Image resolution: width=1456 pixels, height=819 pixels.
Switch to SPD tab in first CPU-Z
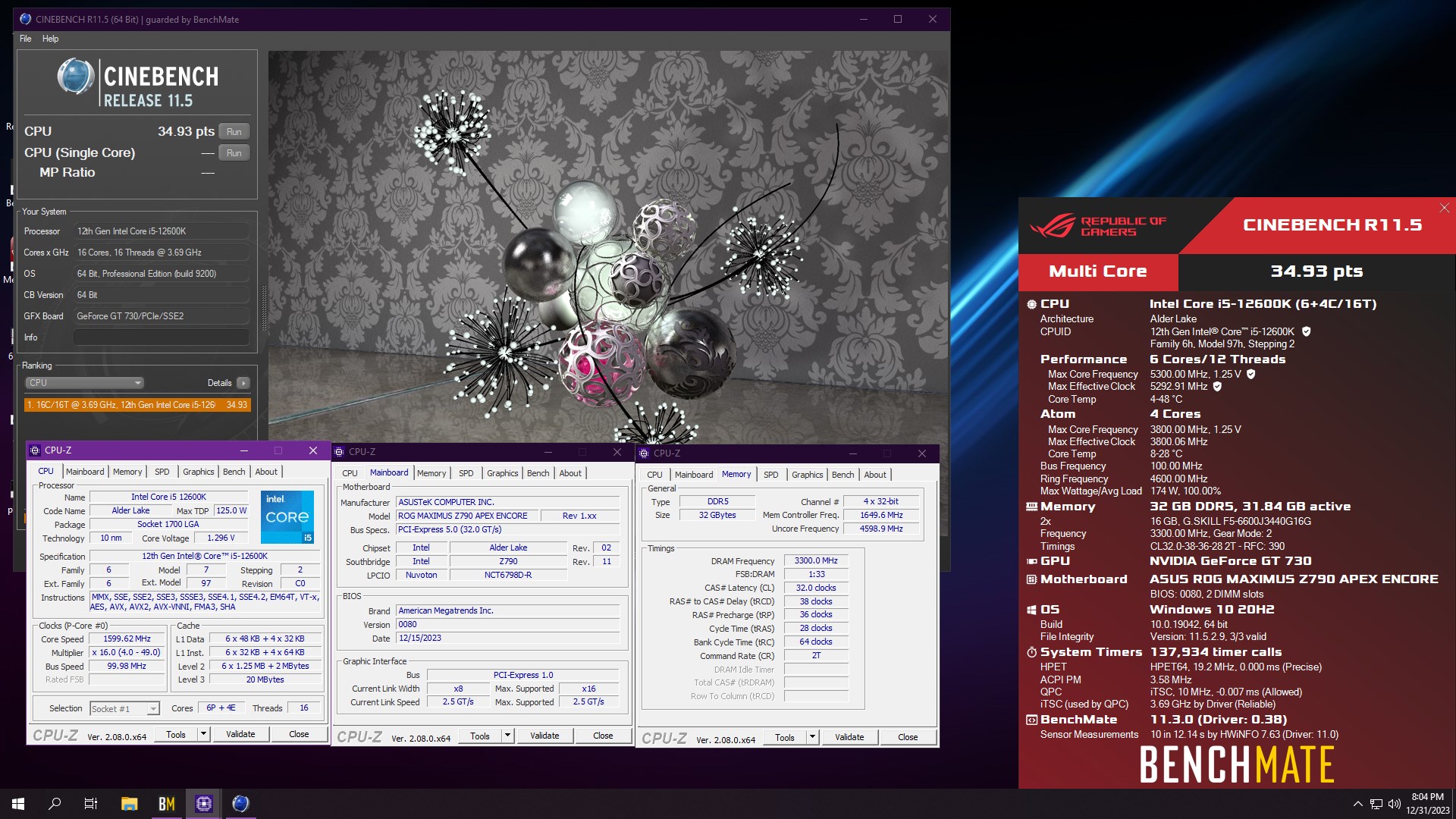tap(162, 472)
